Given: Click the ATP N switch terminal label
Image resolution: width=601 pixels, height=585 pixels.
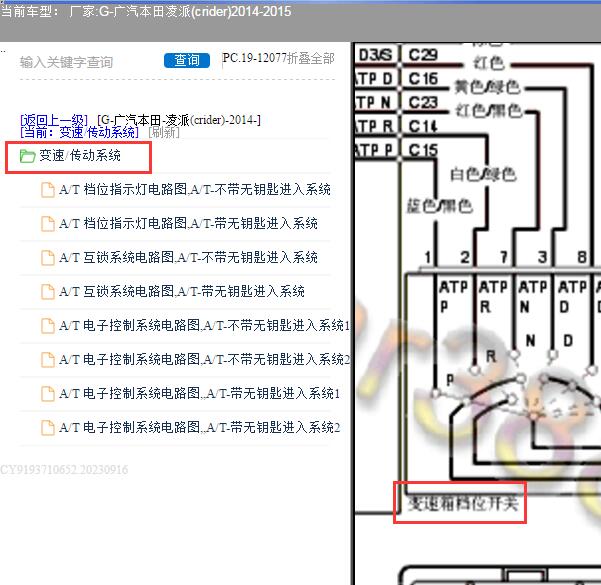Looking at the screenshot, I should coord(533,296).
